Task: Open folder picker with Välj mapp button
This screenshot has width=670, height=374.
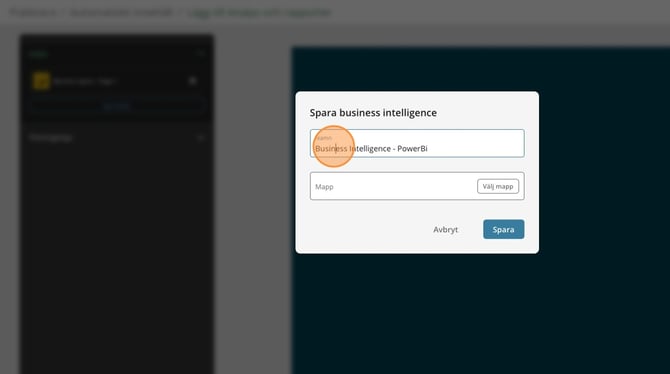Action: (x=498, y=186)
